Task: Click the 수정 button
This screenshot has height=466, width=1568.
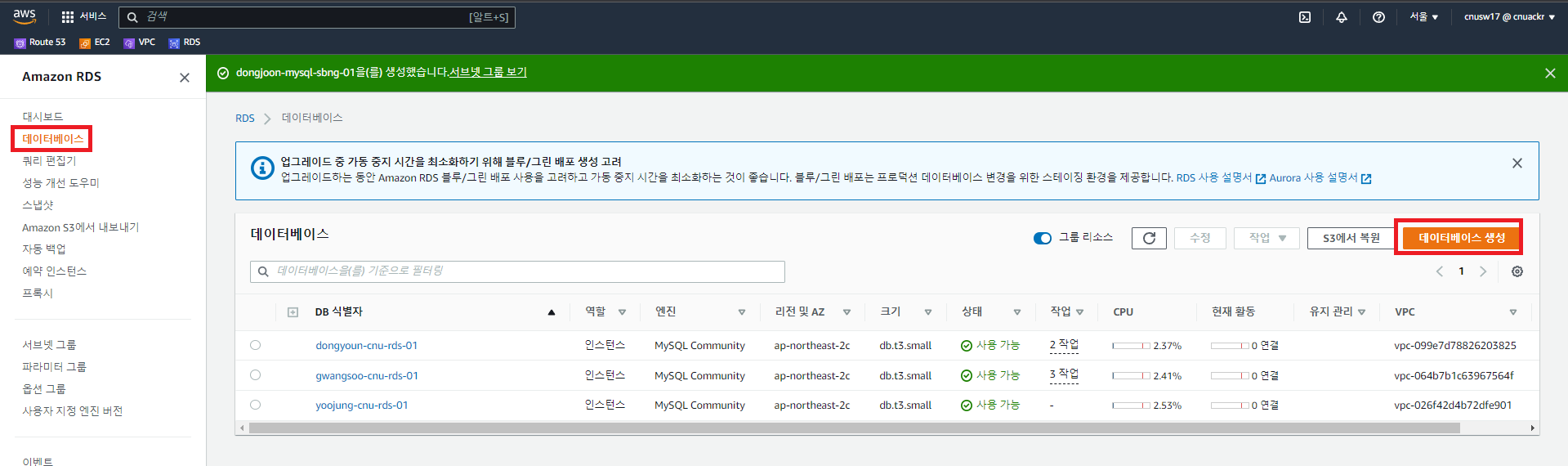Action: point(1200,238)
